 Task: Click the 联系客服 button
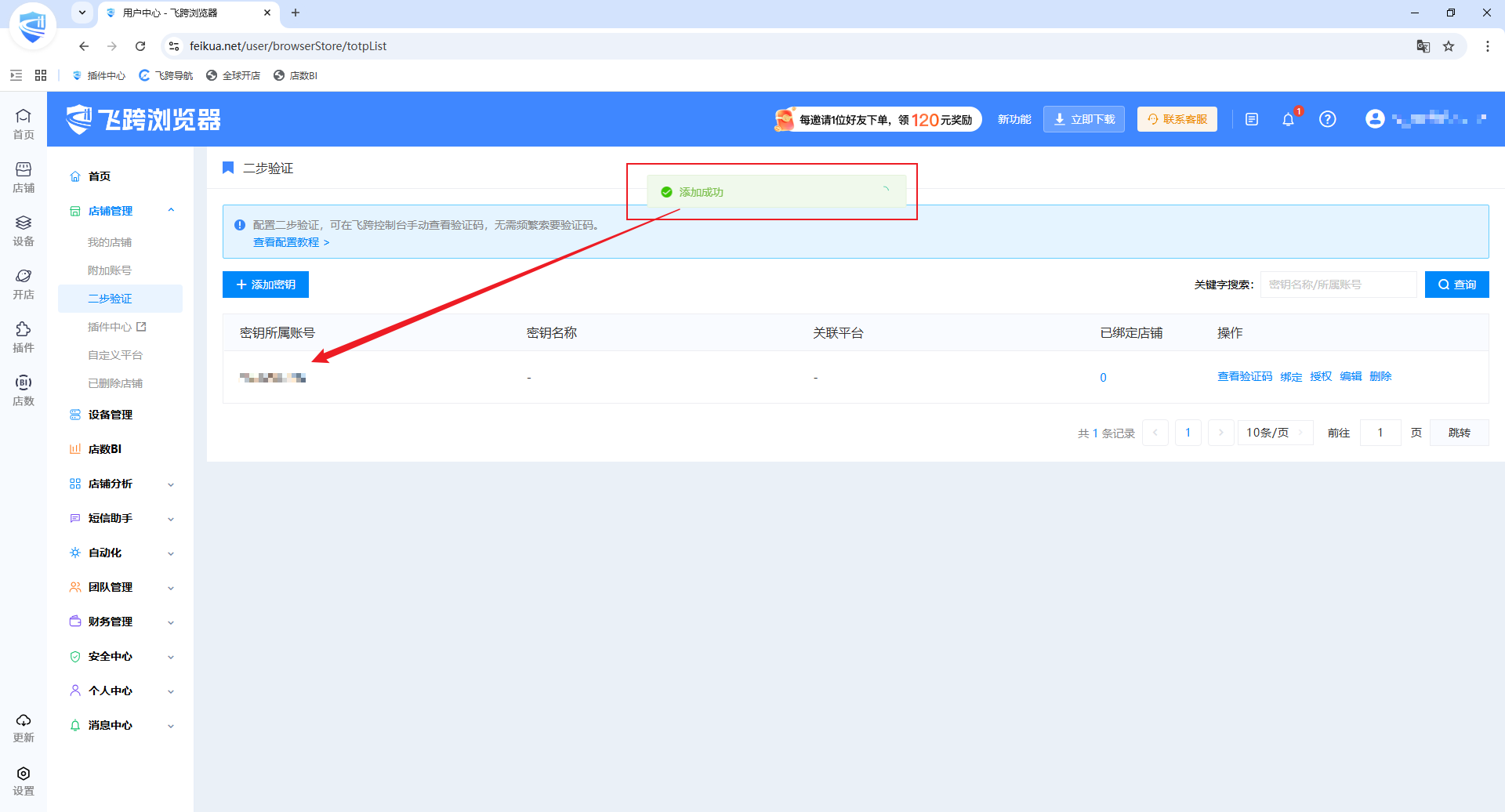pos(1177,119)
